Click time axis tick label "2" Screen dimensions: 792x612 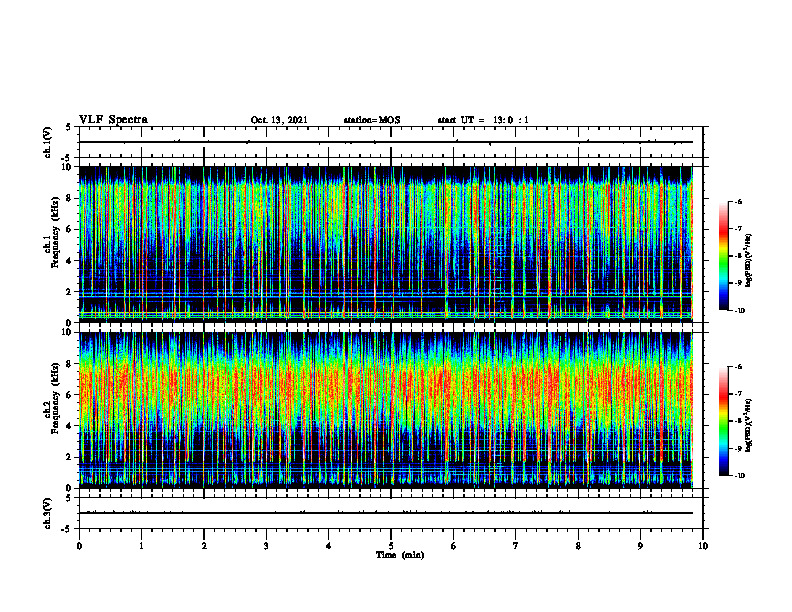pos(204,546)
